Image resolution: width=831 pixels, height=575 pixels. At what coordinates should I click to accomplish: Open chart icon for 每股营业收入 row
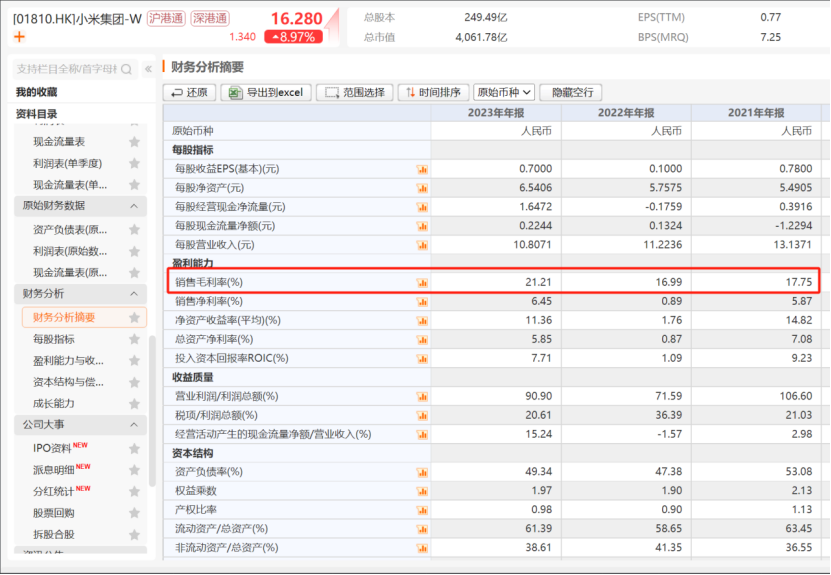pos(422,245)
